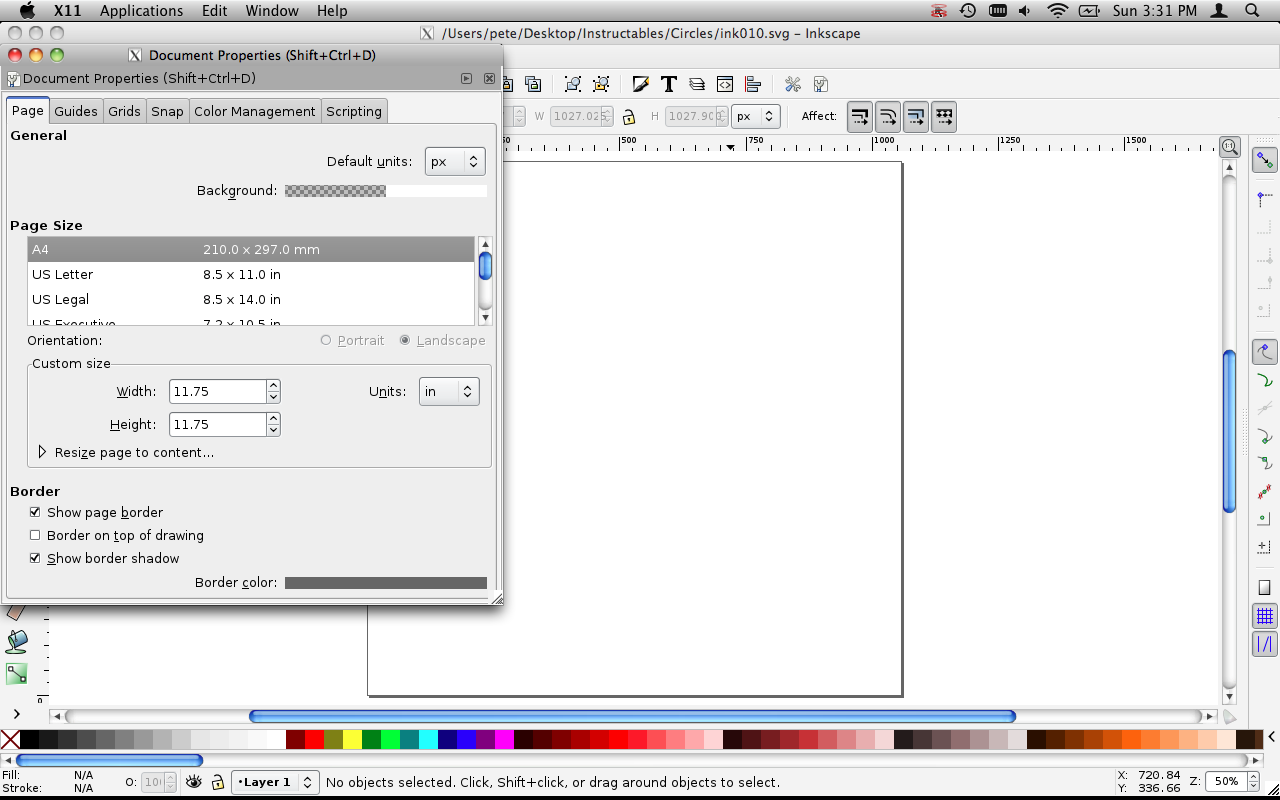This screenshot has width=1280, height=800.
Task: Toggle snap to paths icon
Action: coord(1264,381)
